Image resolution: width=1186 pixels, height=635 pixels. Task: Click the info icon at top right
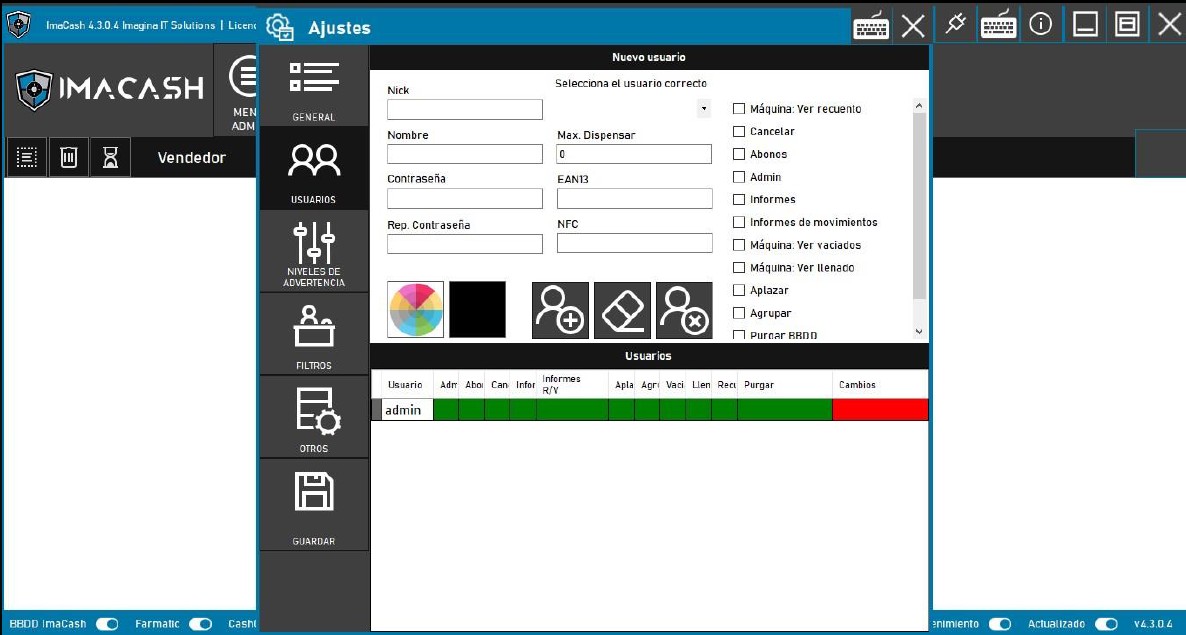tap(1041, 23)
